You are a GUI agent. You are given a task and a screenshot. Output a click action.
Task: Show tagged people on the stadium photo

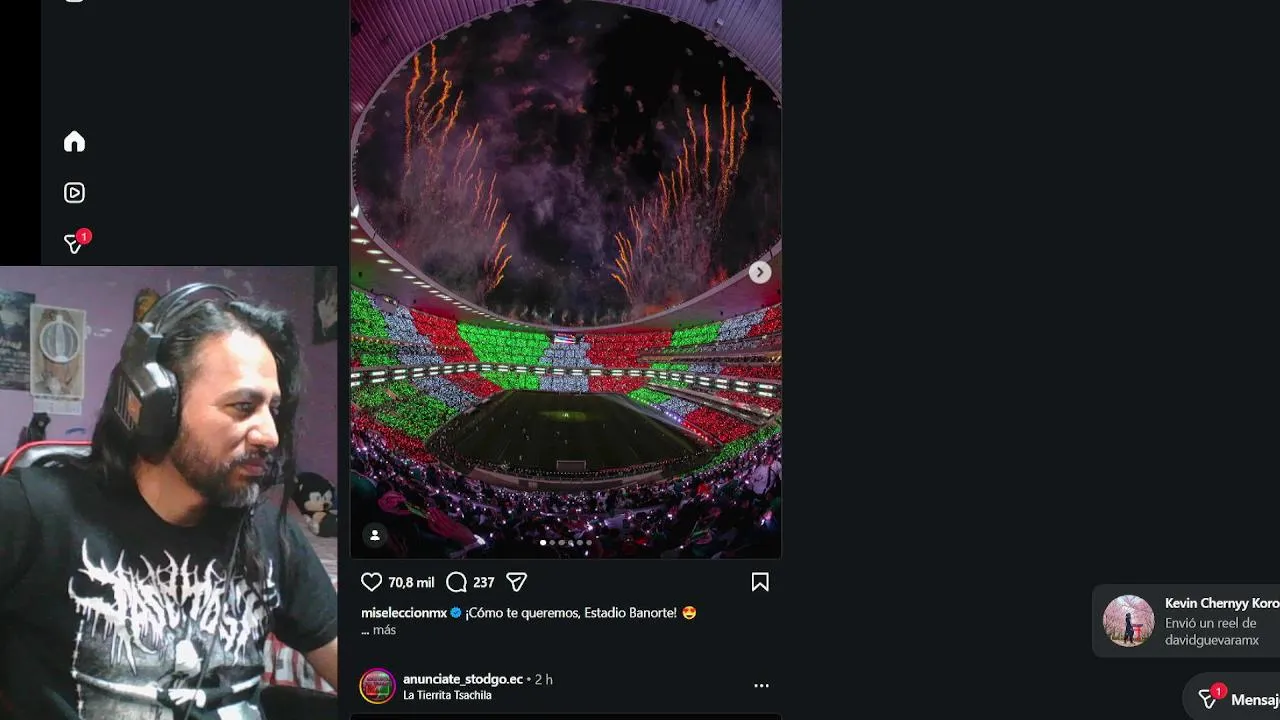coord(375,535)
